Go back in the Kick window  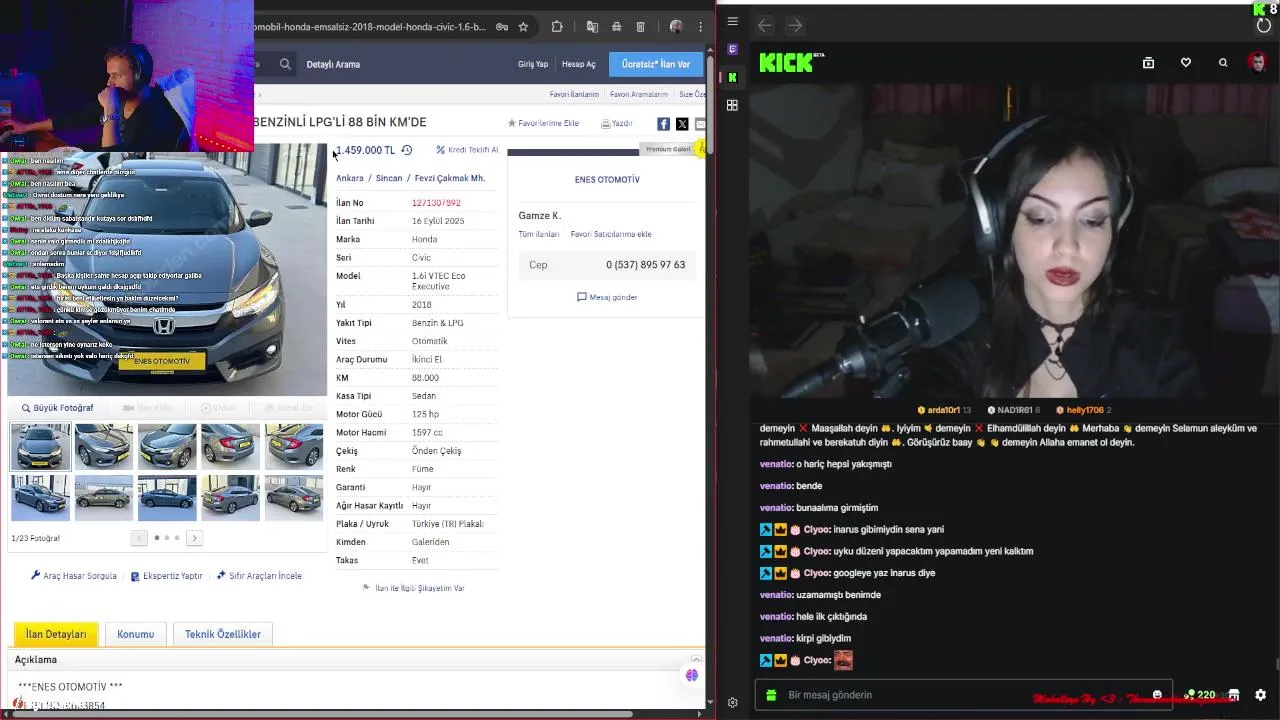point(765,25)
